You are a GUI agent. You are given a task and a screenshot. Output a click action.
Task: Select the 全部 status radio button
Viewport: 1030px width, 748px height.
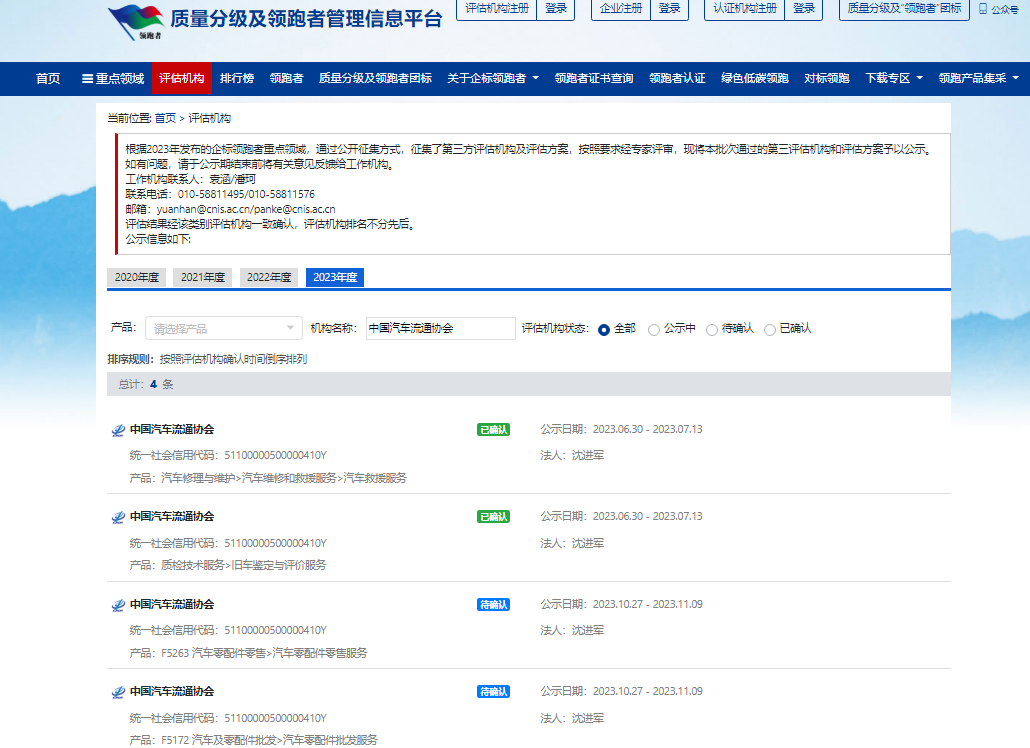tap(603, 329)
